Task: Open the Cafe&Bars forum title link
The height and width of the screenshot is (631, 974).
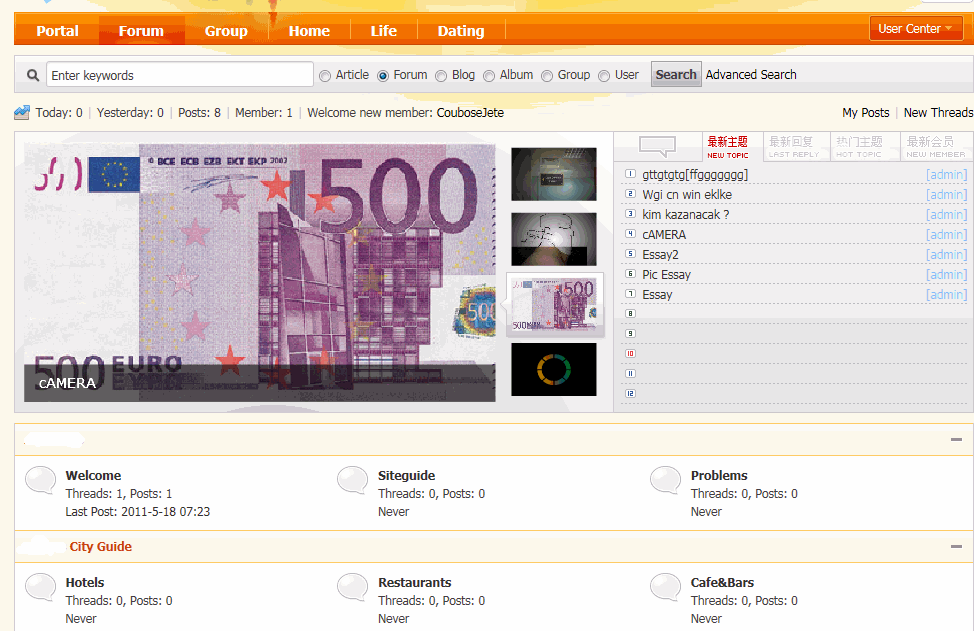Action: pos(722,583)
